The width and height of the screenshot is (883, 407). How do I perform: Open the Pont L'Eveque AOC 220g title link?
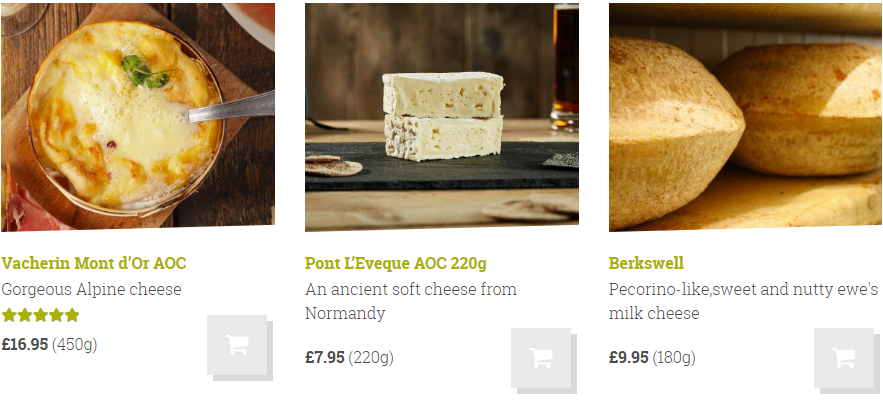(x=396, y=263)
